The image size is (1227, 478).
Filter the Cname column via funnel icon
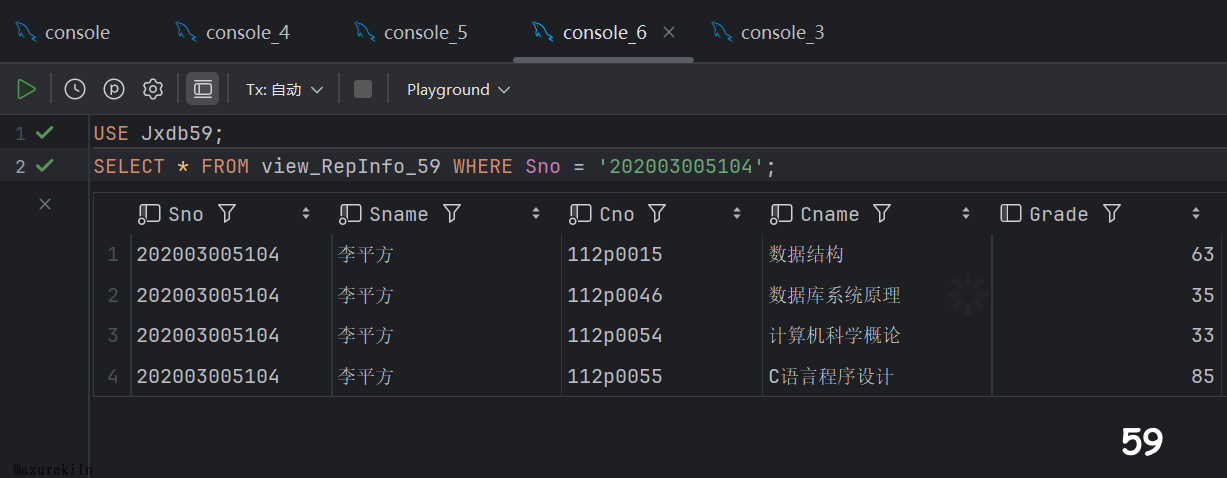(882, 214)
